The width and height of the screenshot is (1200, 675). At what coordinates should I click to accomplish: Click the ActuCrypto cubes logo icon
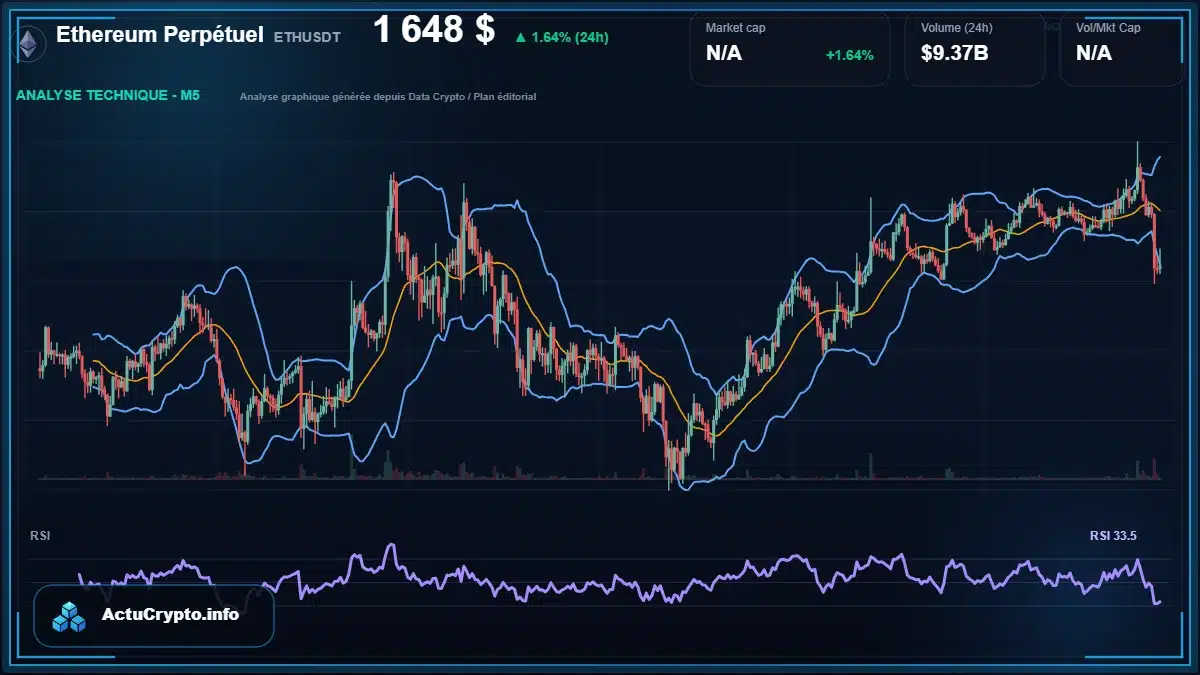[x=70, y=617]
